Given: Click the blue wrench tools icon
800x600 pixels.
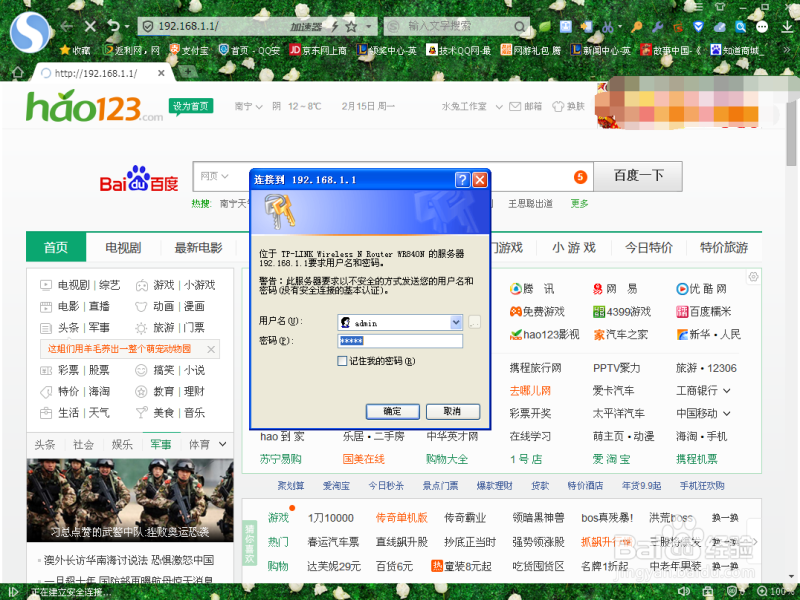Looking at the screenshot, I should point(657,27).
